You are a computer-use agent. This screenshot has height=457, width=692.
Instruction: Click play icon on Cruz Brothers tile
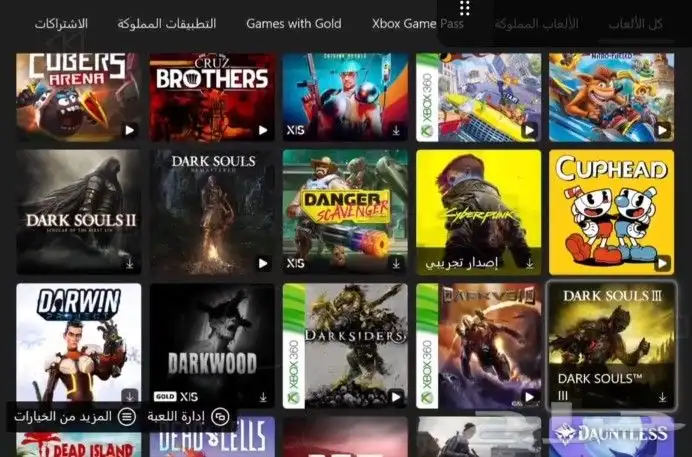tap(263, 130)
